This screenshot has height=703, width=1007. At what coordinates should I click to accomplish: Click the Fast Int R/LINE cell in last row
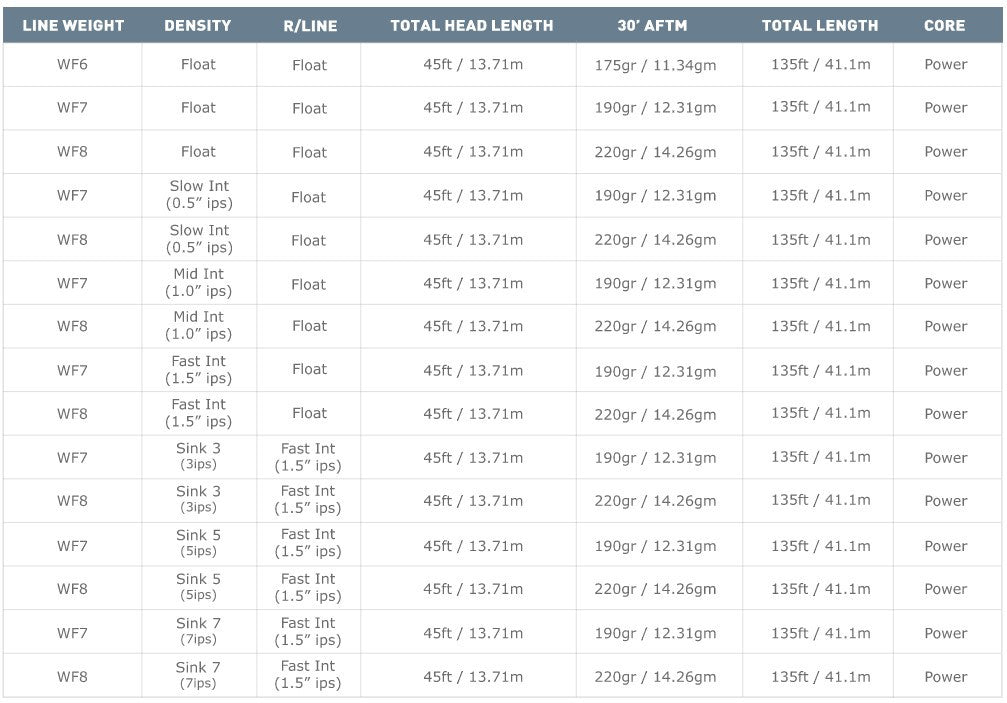tap(308, 675)
